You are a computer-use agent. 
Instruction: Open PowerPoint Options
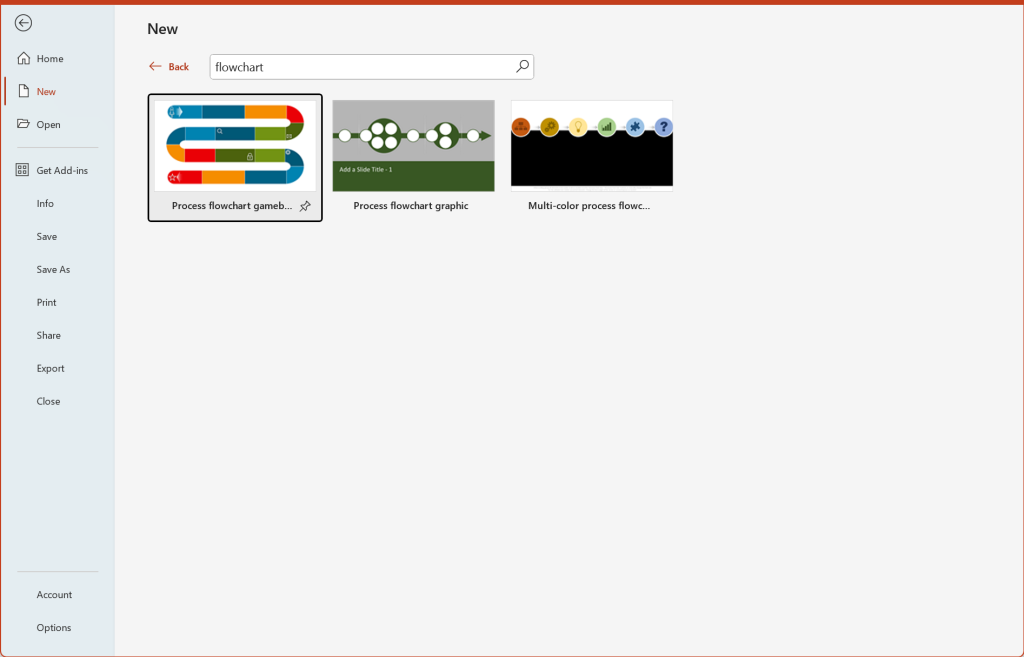click(x=57, y=628)
